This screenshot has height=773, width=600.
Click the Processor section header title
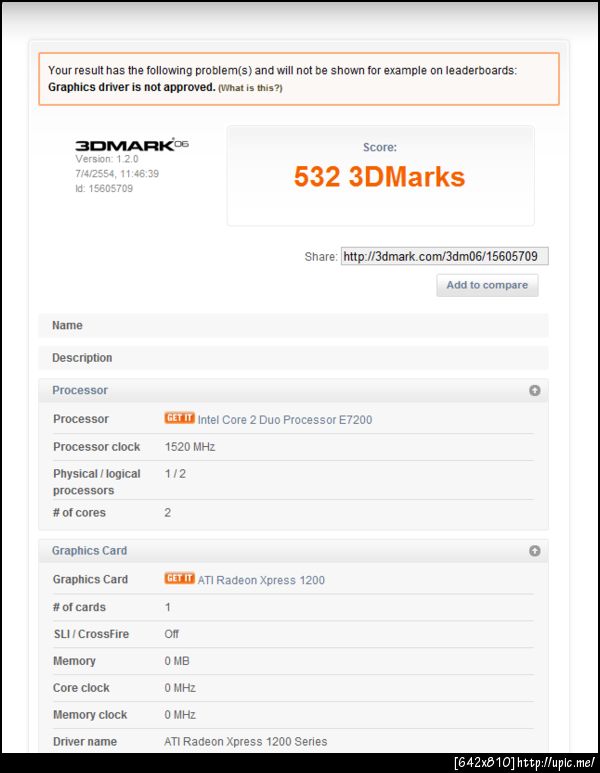(x=80, y=390)
